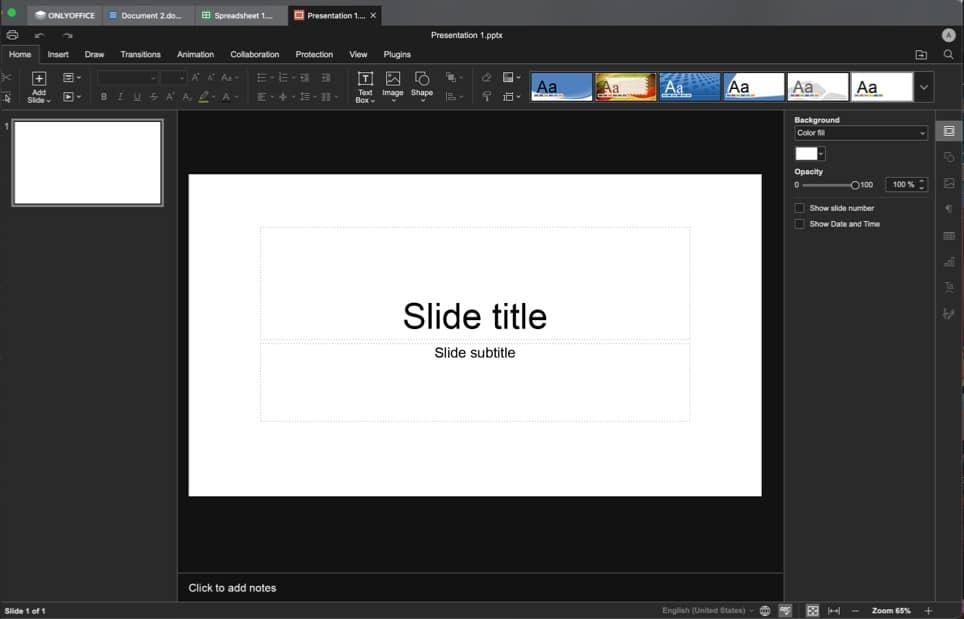Image resolution: width=964 pixels, height=619 pixels.
Task: Click the Clear style eraser icon
Action: [x=486, y=77]
